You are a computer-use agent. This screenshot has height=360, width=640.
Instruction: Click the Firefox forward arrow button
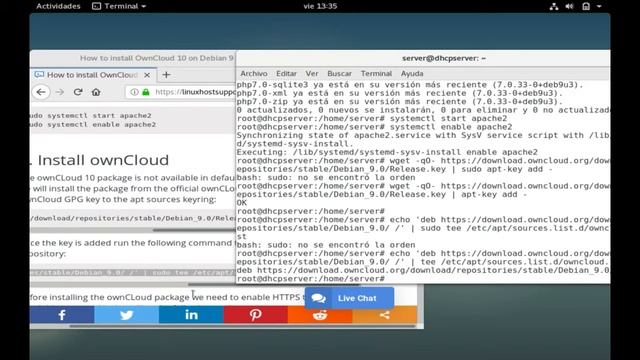pos(60,92)
